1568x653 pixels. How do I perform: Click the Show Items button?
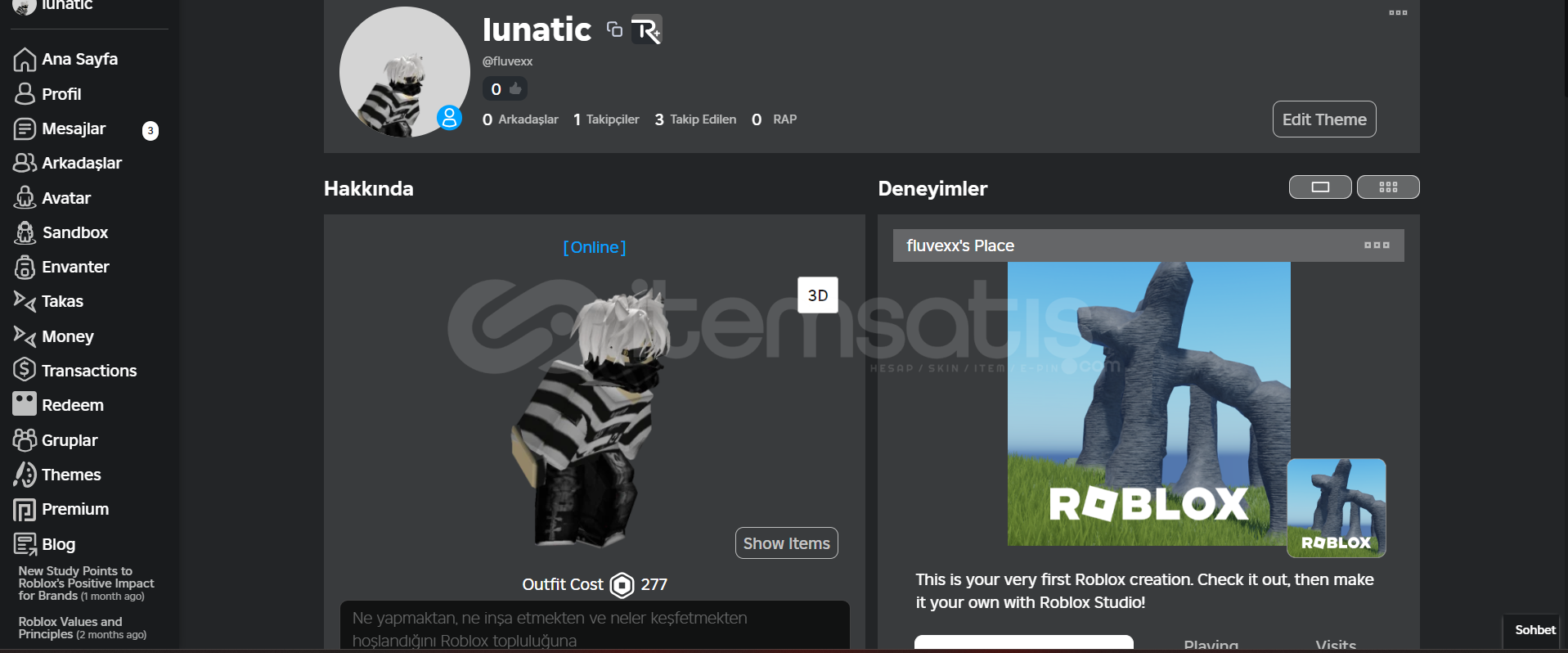(x=787, y=543)
